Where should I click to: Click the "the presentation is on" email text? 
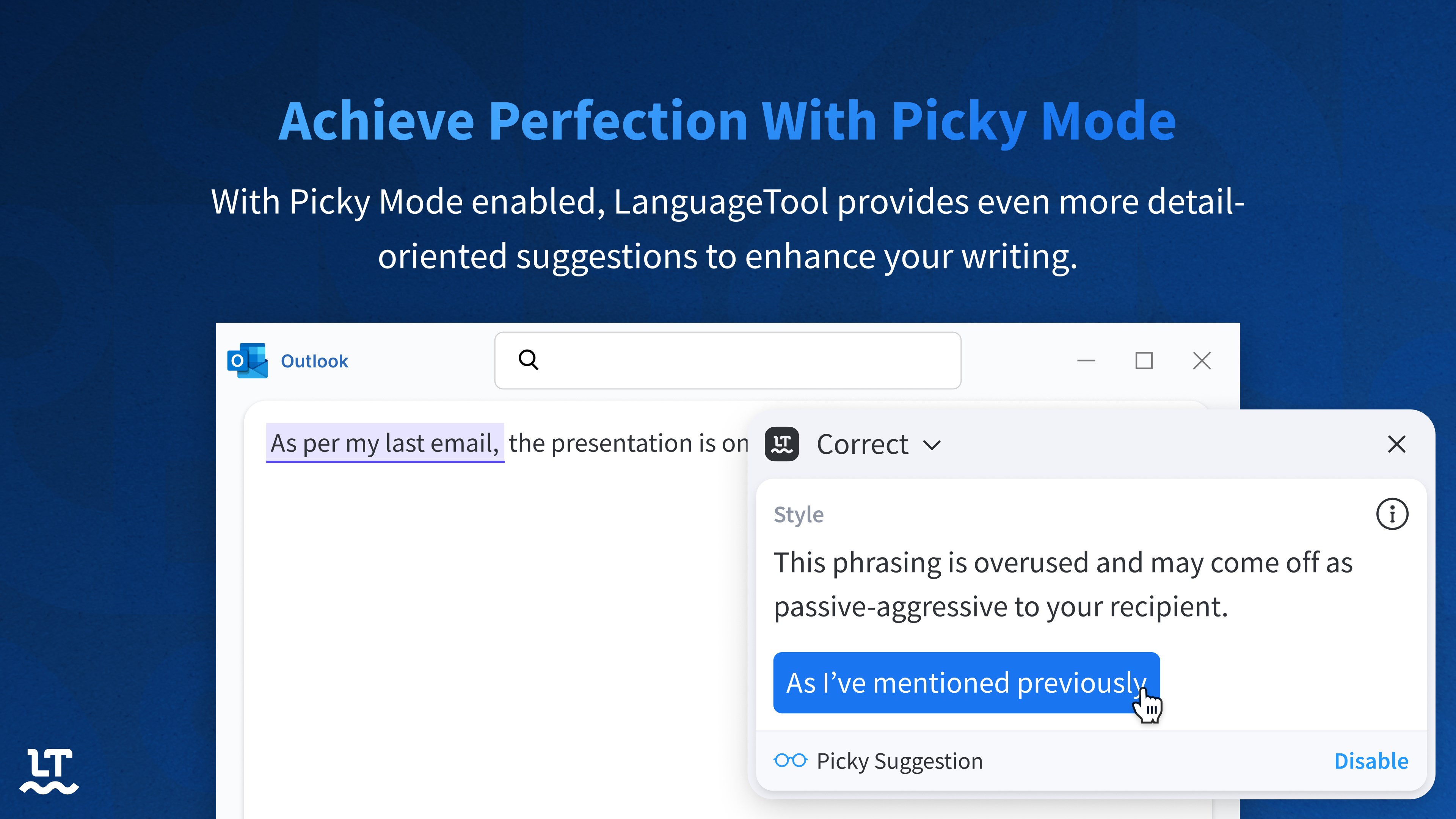pos(628,443)
